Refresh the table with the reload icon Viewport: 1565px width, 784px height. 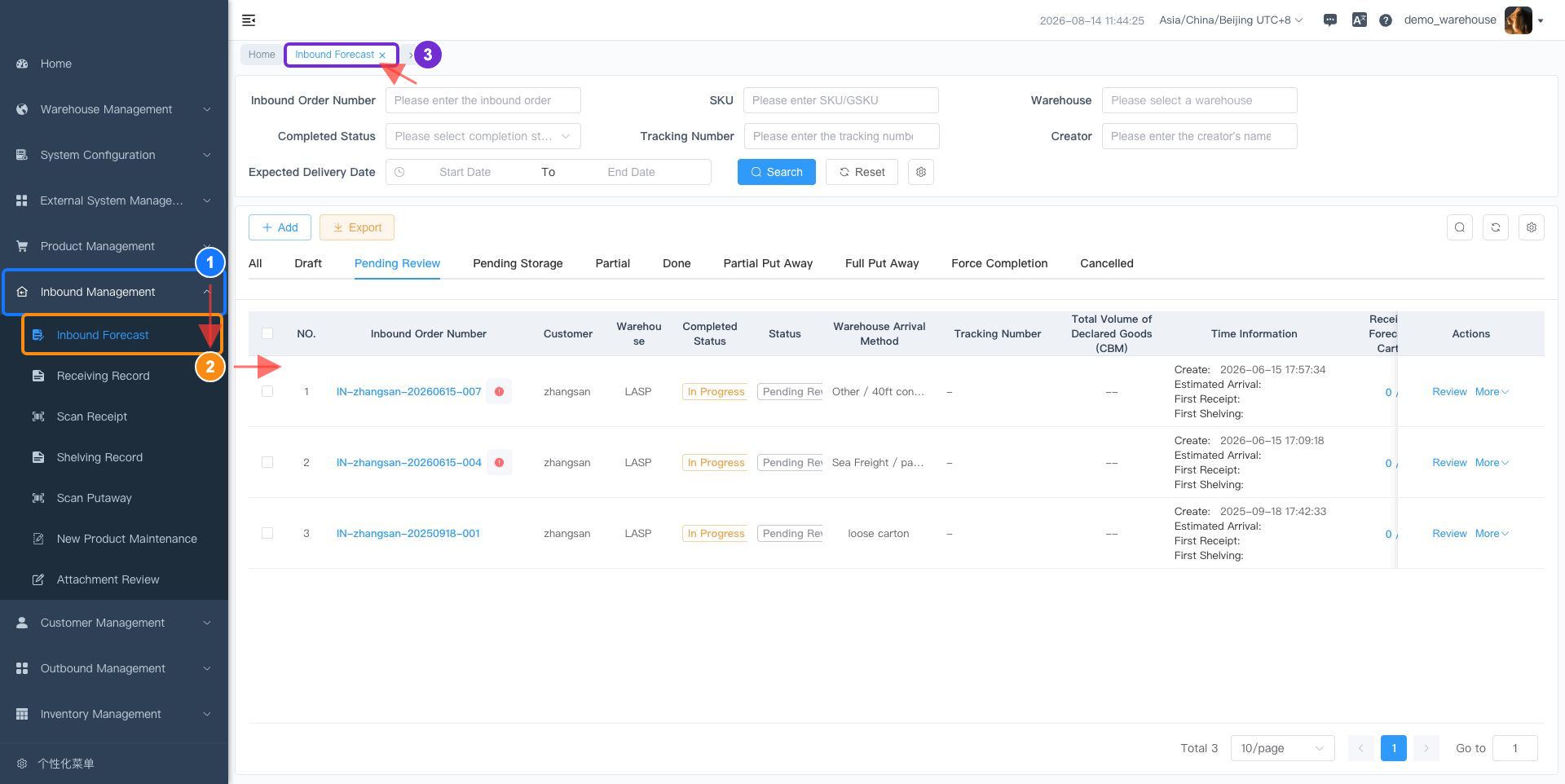1496,227
